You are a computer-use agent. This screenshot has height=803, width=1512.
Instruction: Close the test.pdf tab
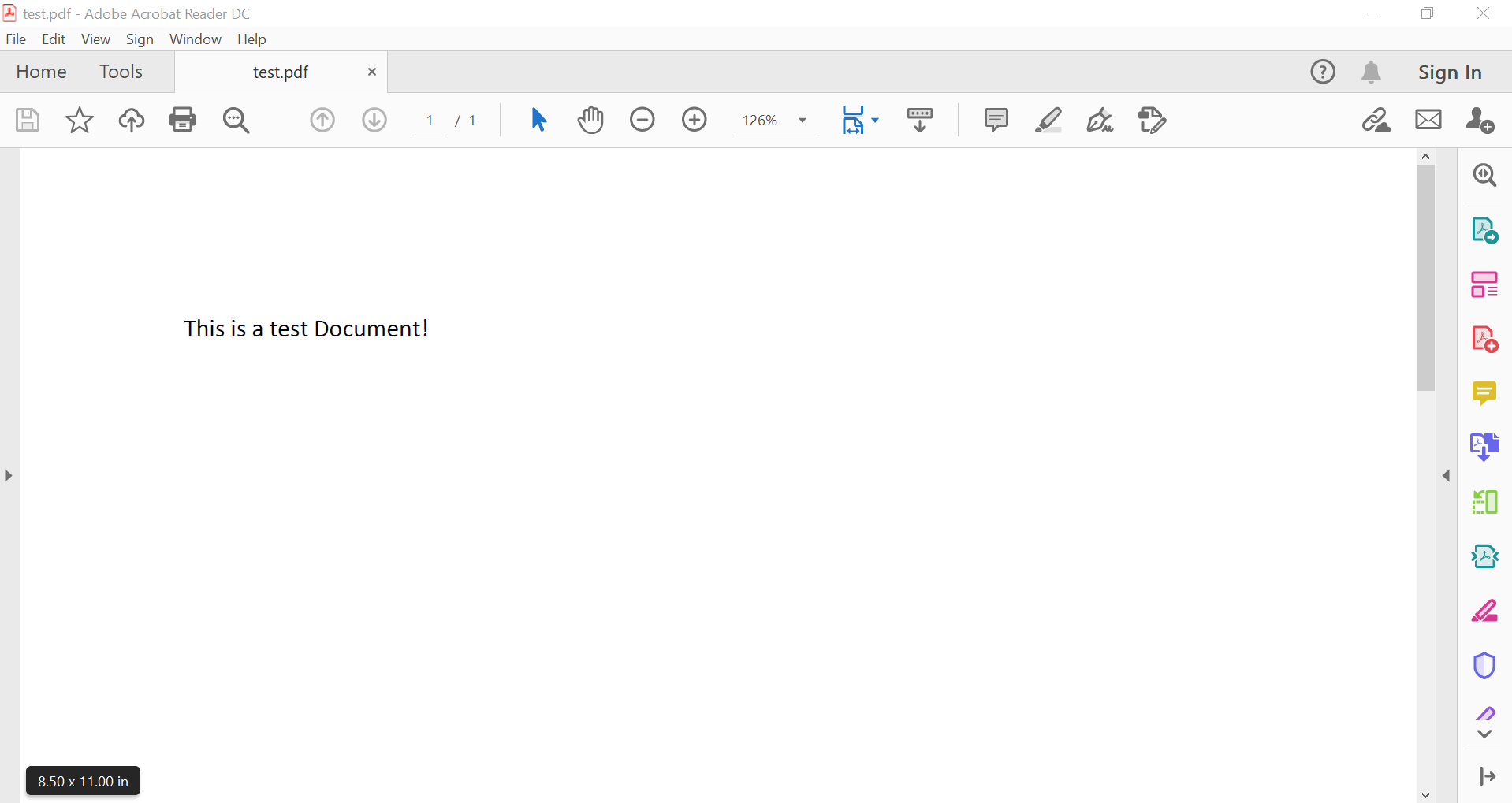click(372, 72)
